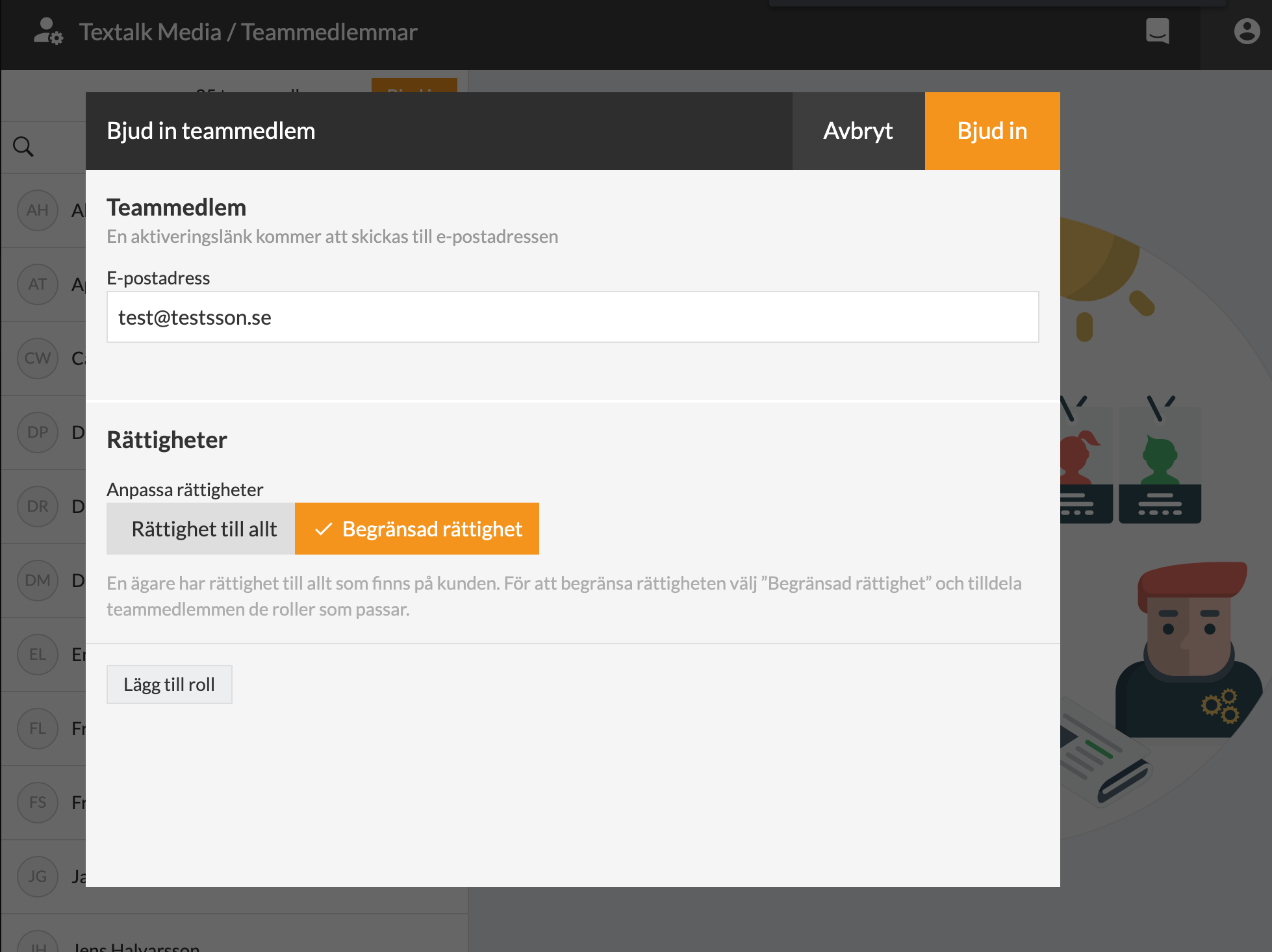Click the team settings icon in header
The width and height of the screenshot is (1272, 952).
pyautogui.click(x=48, y=31)
